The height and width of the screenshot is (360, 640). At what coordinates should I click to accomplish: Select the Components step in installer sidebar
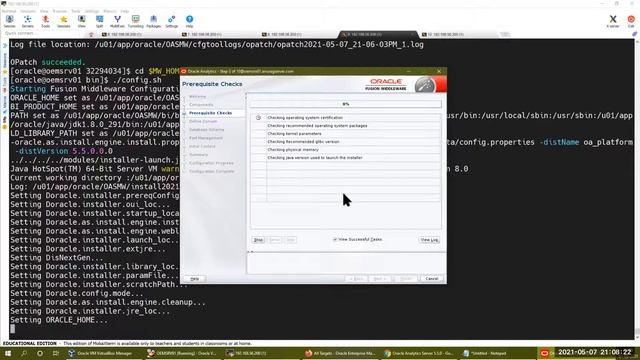point(201,104)
